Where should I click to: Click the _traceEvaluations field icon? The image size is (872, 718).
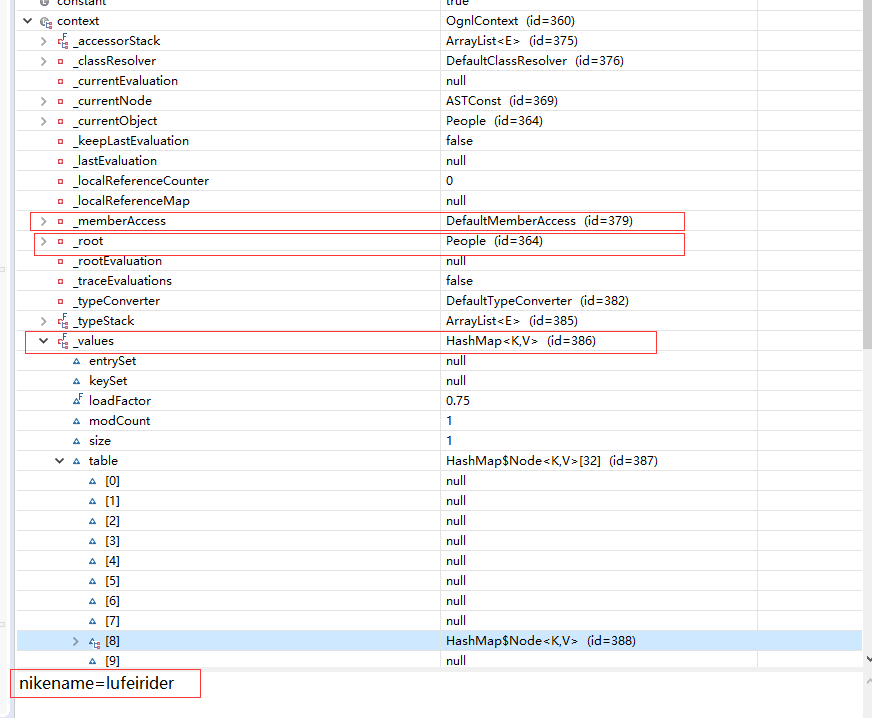click(61, 281)
